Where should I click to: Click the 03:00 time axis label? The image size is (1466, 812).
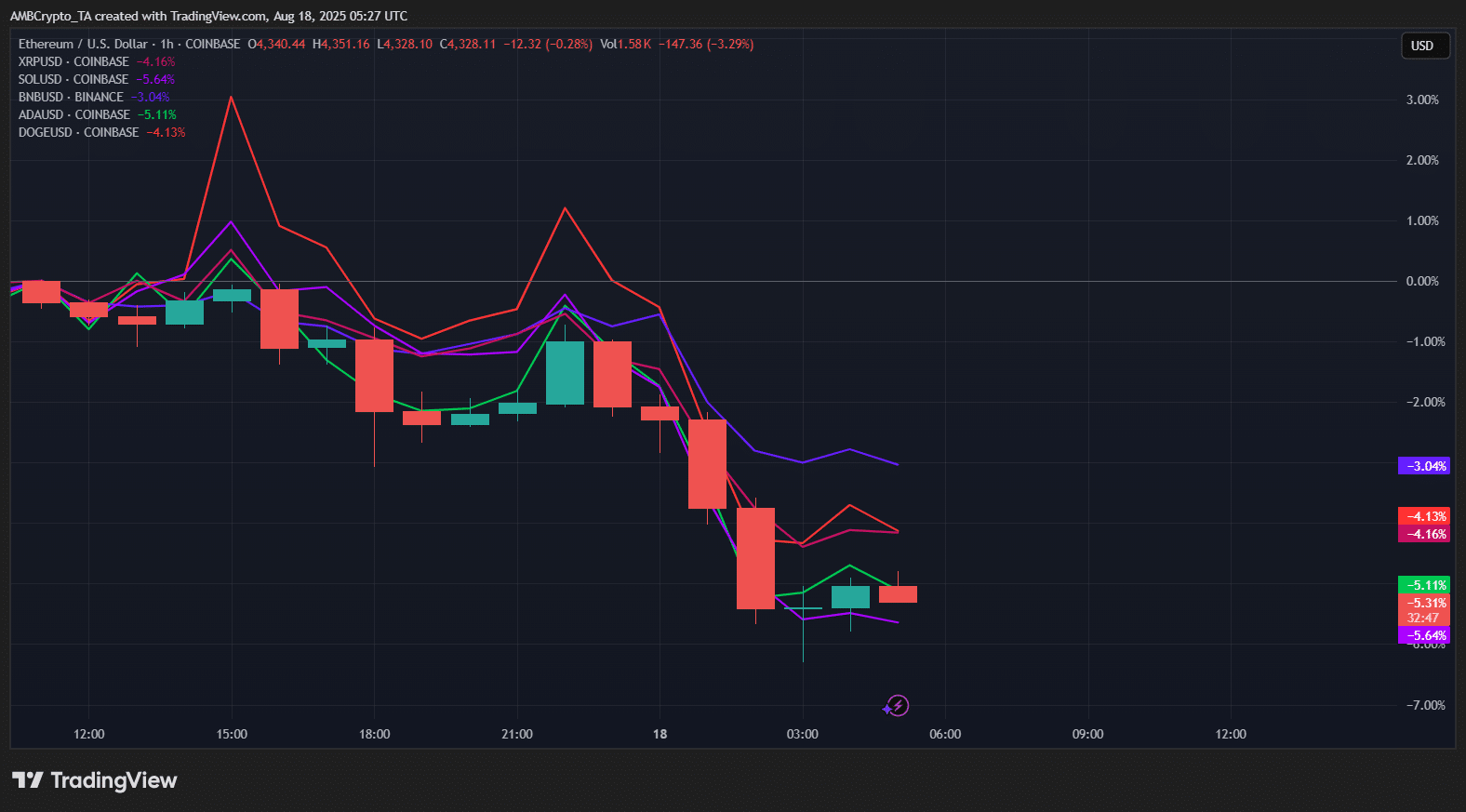click(803, 734)
